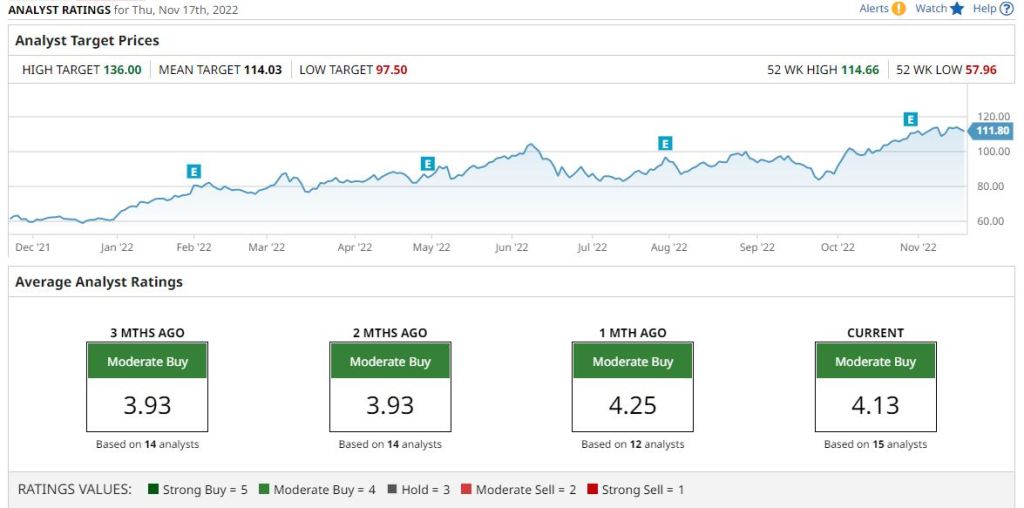The height and width of the screenshot is (508, 1024).
Task: Click the 111.80 current price tag
Action: click(x=992, y=131)
